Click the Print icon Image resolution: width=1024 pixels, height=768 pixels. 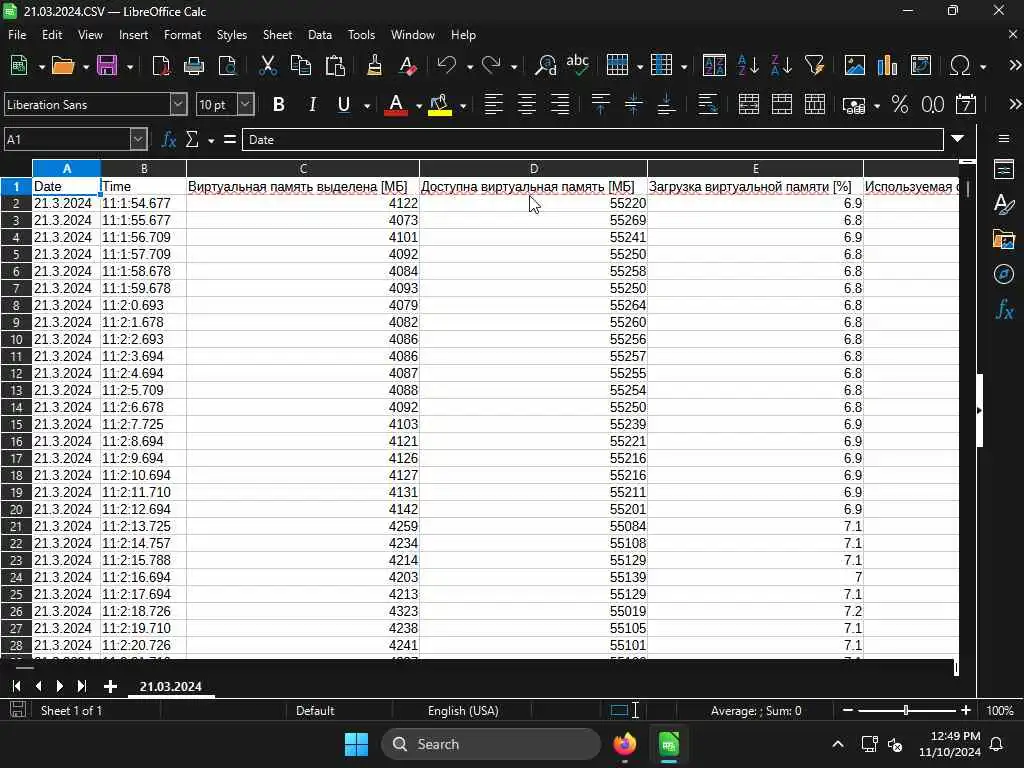pyautogui.click(x=194, y=65)
